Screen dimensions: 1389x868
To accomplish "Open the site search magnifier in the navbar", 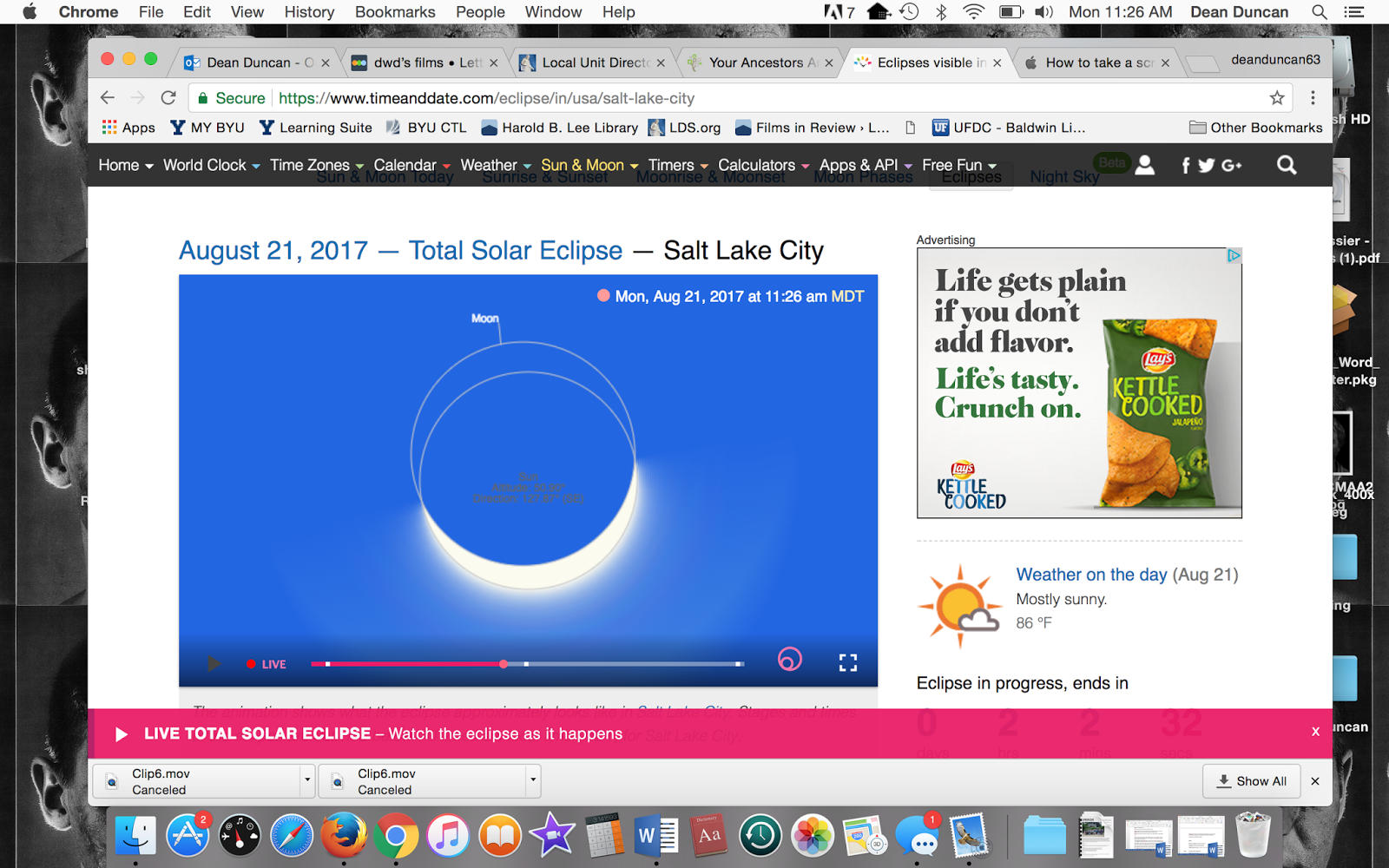I will click(1287, 165).
